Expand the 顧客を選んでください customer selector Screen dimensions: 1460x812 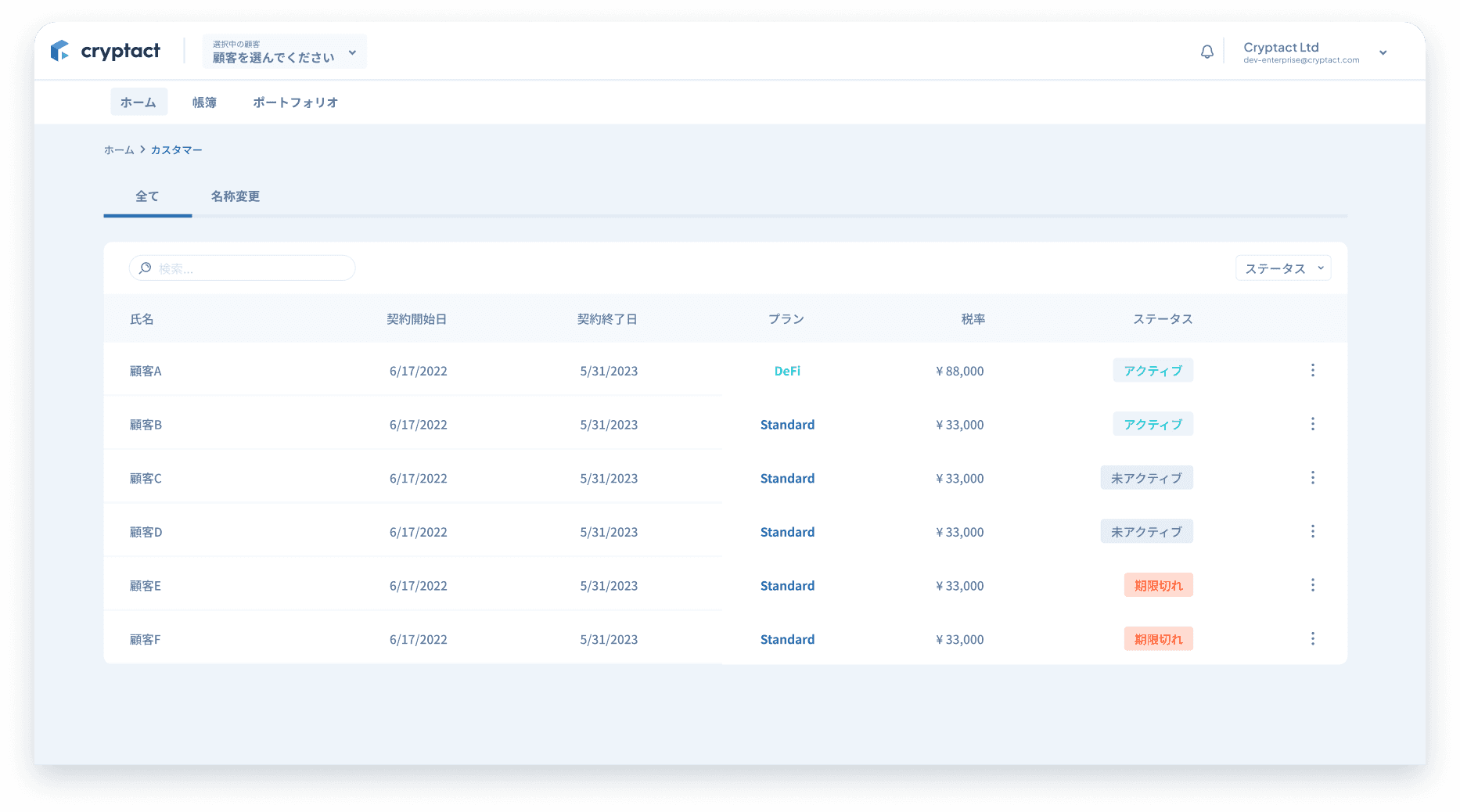point(284,52)
